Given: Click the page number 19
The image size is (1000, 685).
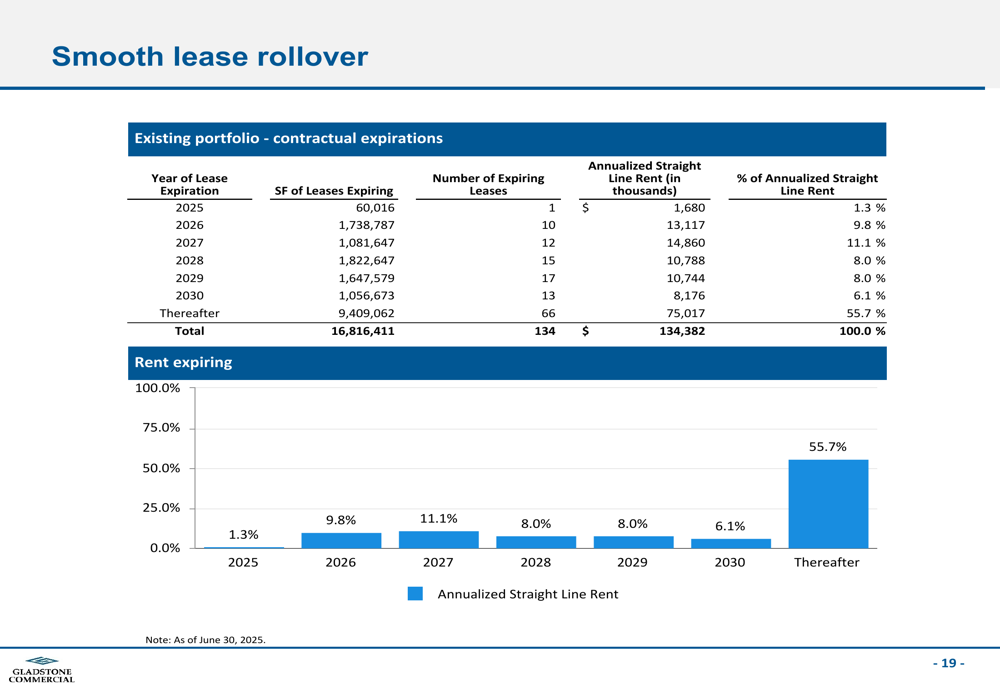Looking at the screenshot, I should tap(949, 663).
